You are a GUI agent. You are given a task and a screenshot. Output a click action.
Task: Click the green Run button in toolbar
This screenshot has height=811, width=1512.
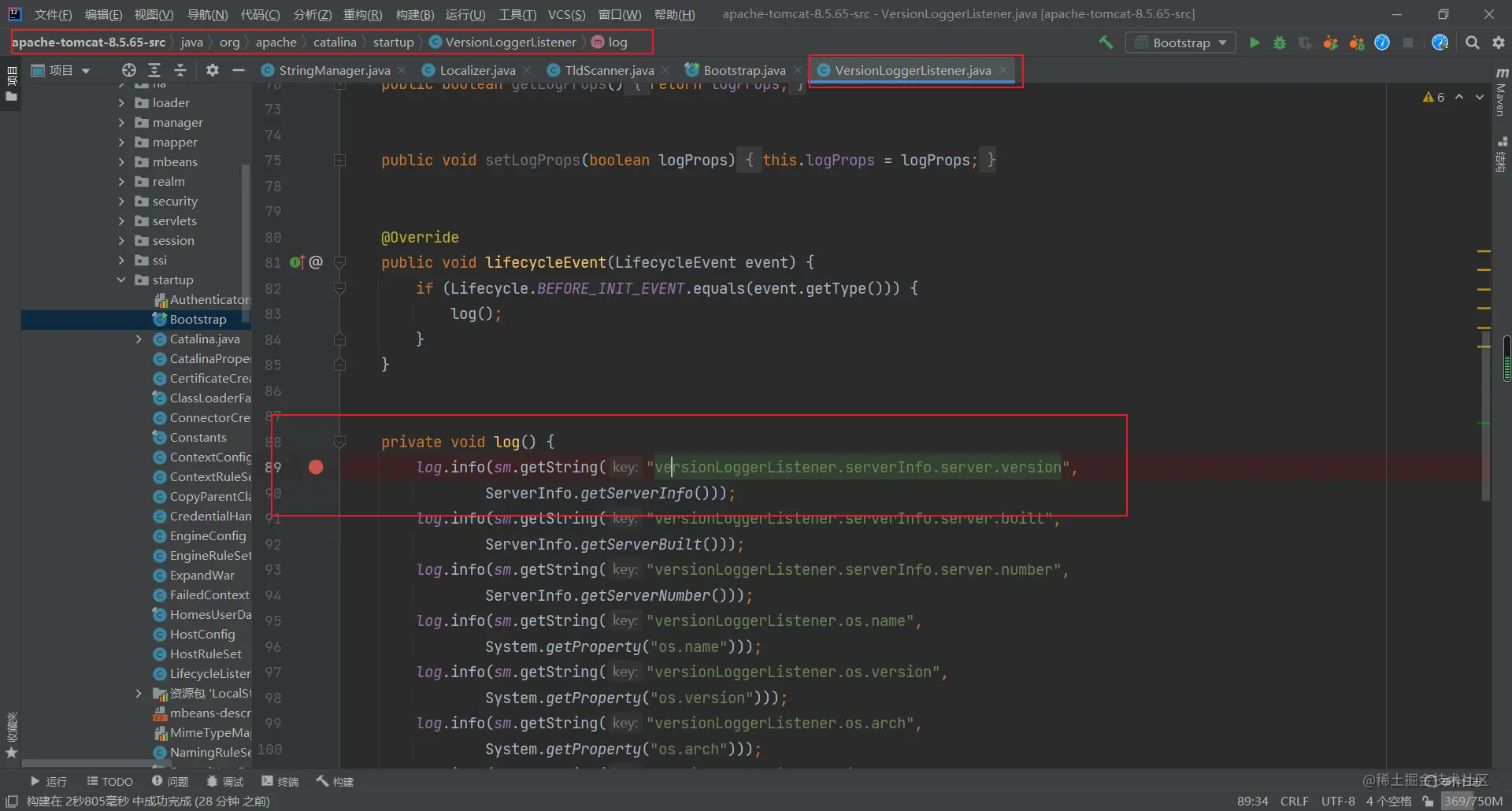[x=1254, y=43]
